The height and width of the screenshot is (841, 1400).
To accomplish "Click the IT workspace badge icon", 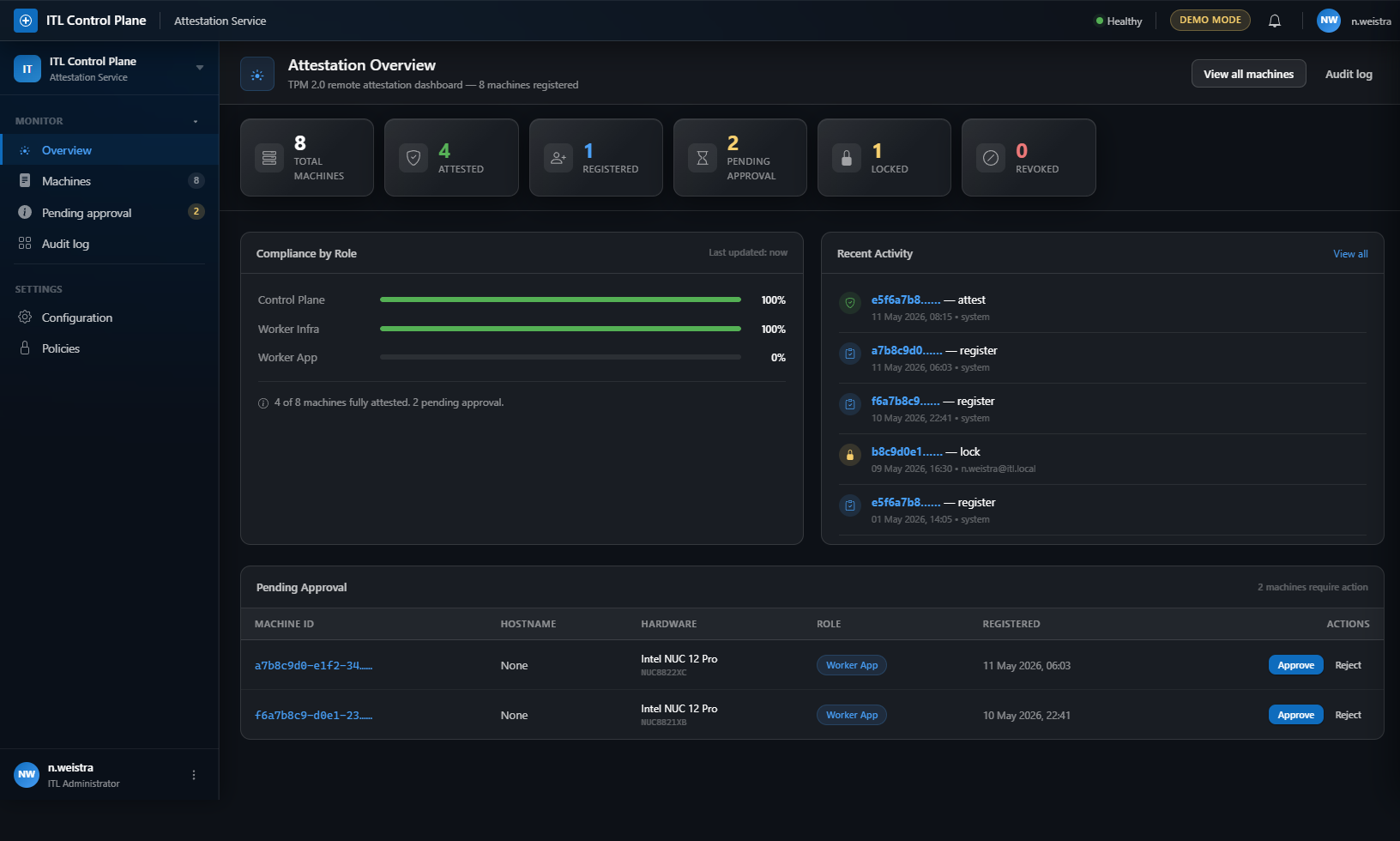I will tap(27, 69).
